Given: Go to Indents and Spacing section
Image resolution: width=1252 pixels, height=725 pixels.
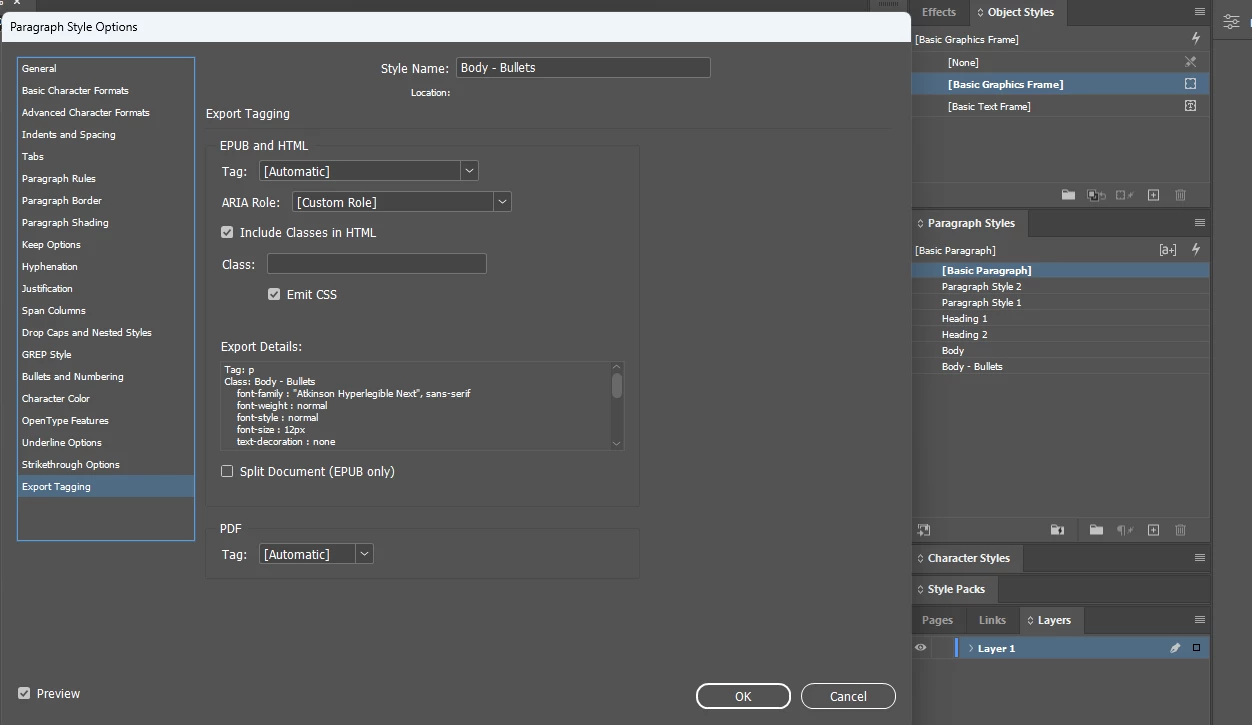Looking at the screenshot, I should tap(106, 134).
